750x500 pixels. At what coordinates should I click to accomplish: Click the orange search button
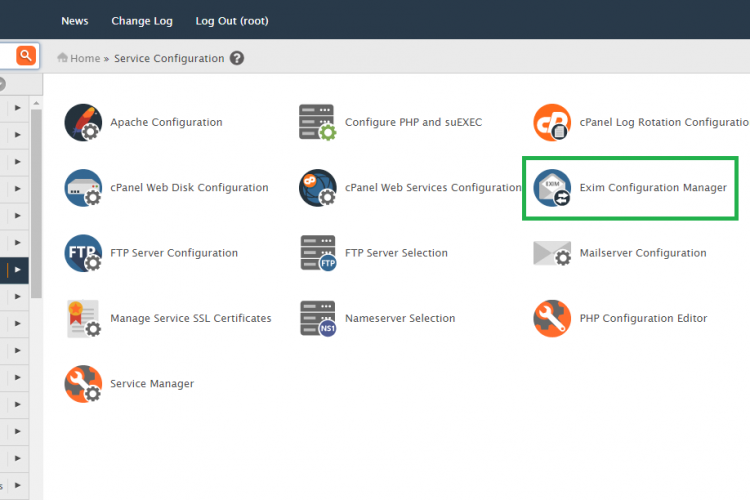[26, 56]
